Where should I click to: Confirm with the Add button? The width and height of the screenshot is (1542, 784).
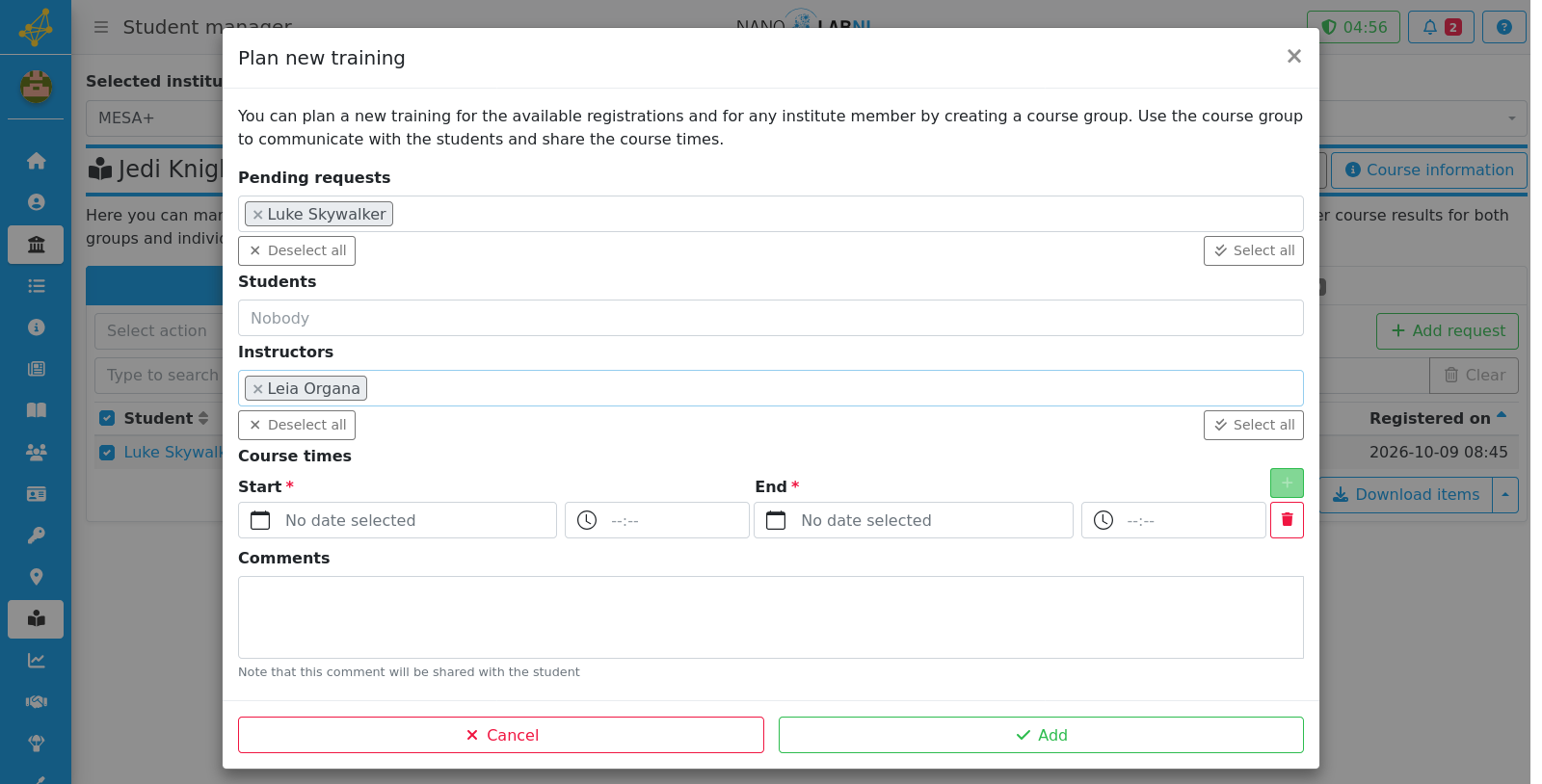point(1041,735)
